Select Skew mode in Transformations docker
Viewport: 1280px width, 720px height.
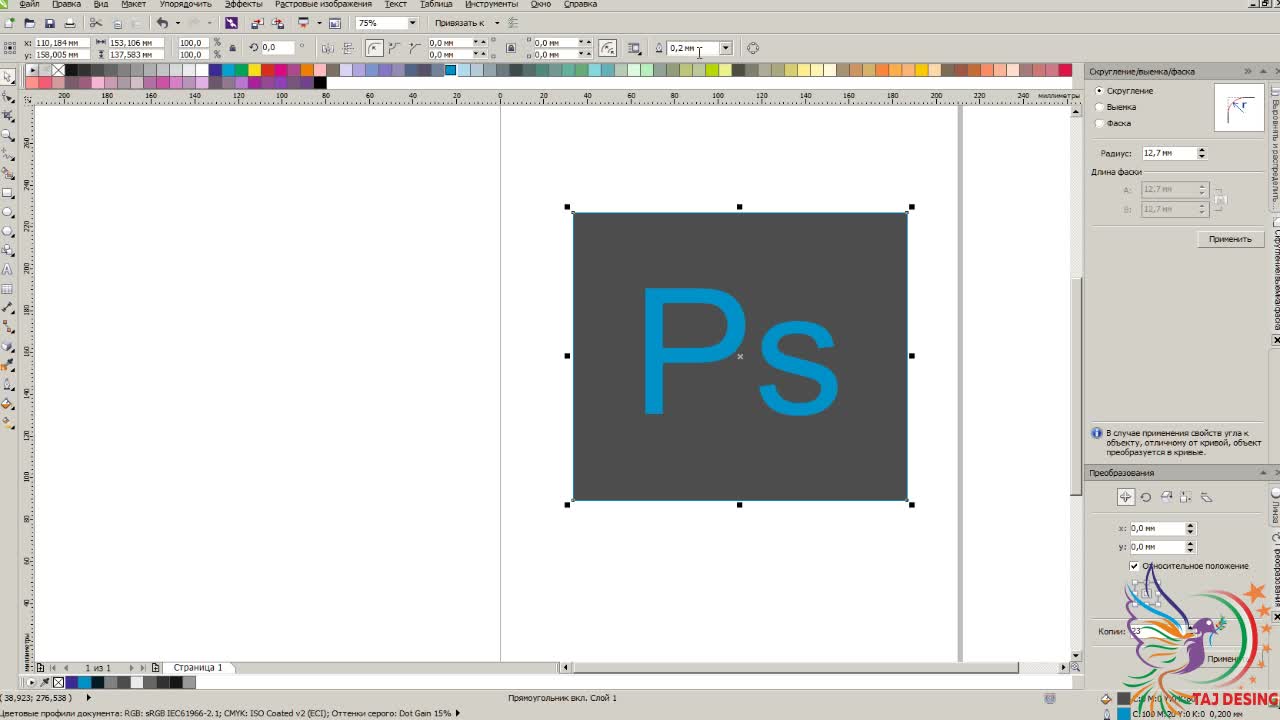(1206, 497)
